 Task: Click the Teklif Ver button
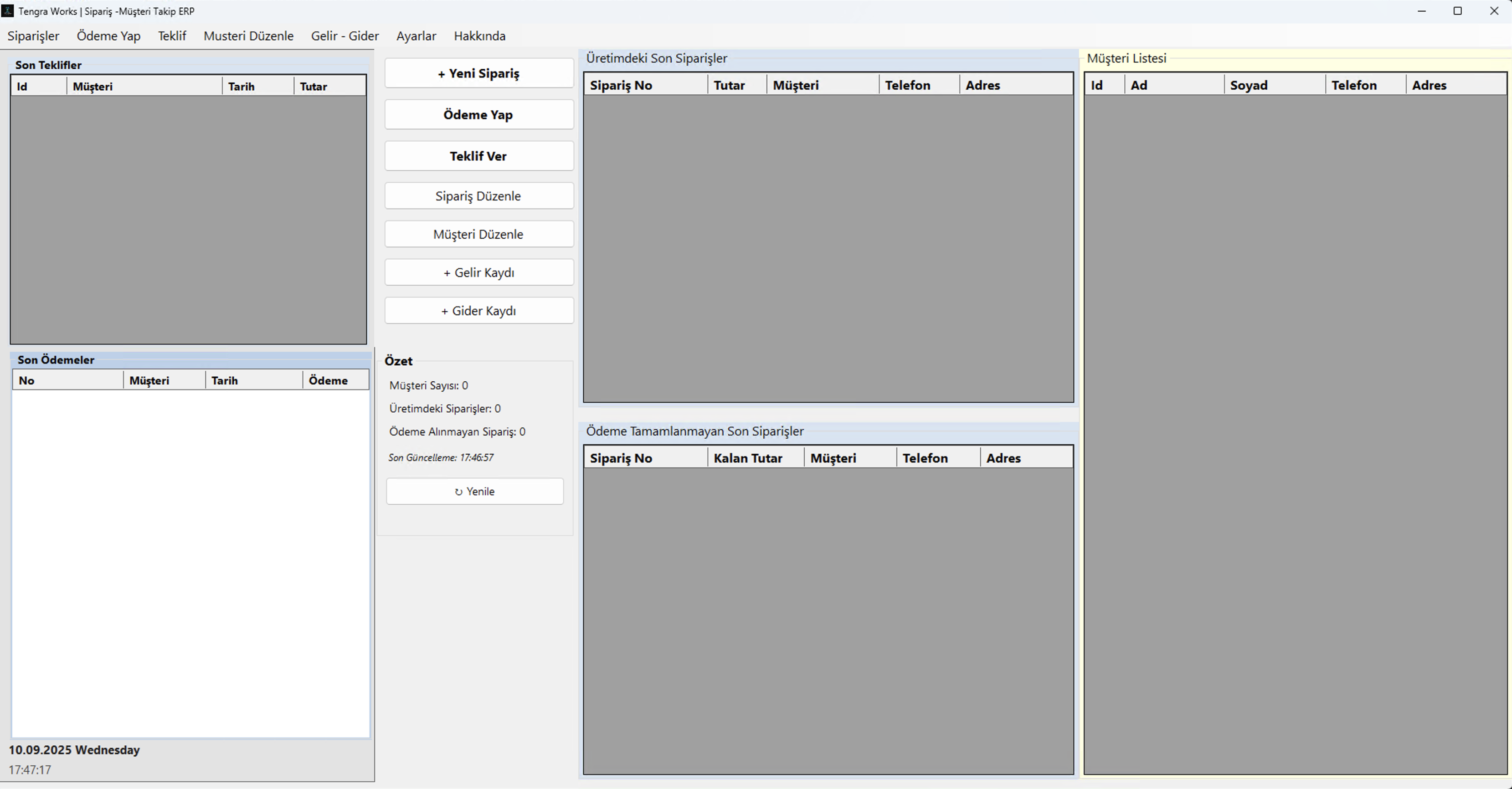478,156
